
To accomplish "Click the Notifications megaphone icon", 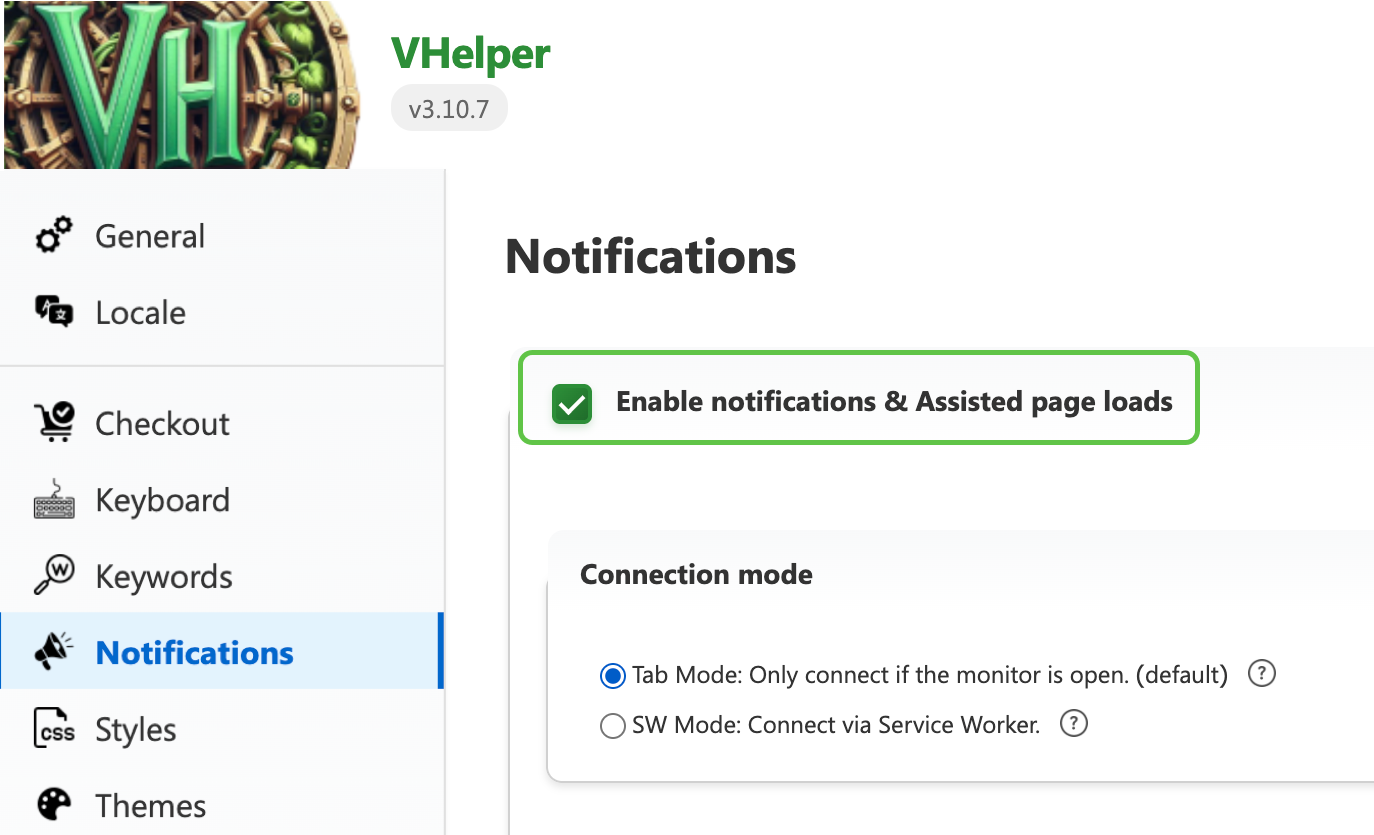I will 54,652.
